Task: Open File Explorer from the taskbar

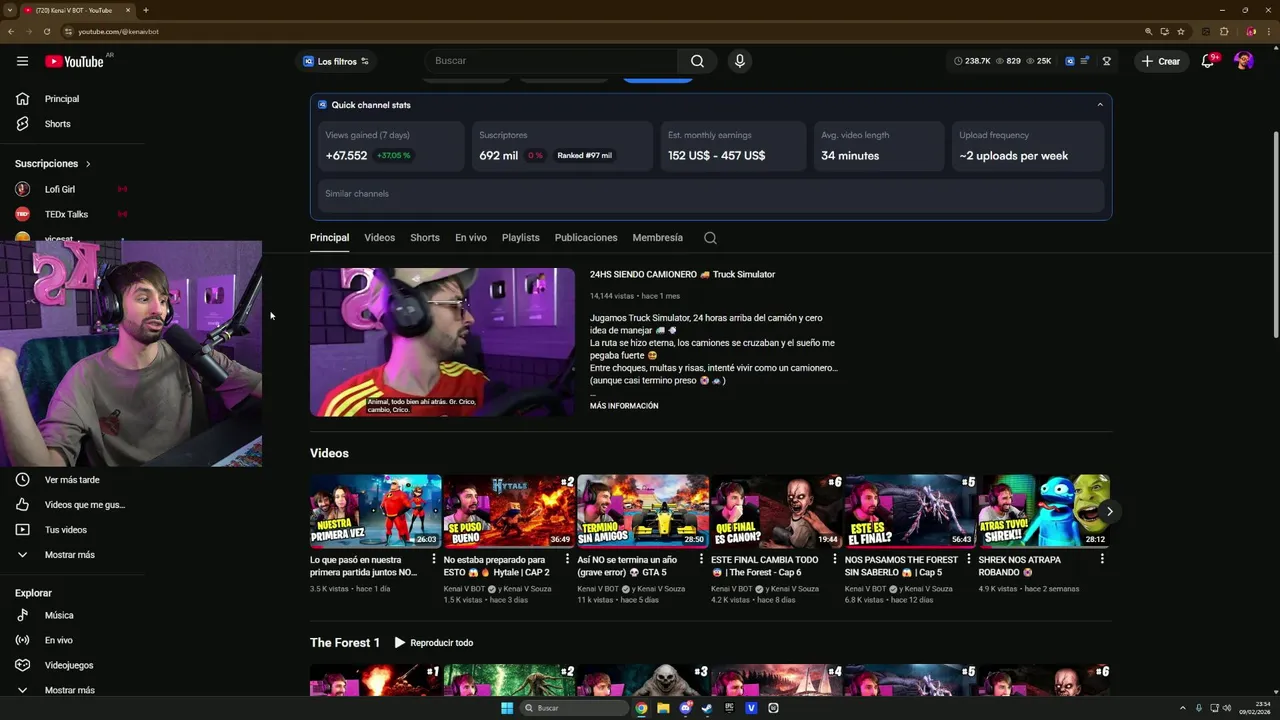Action: [x=663, y=708]
